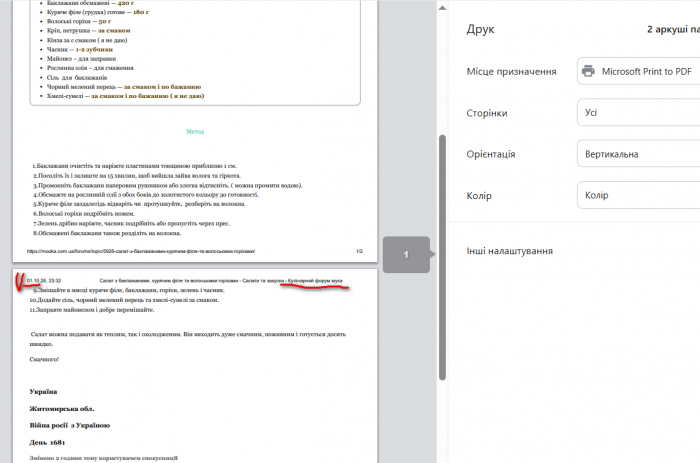Image resolution: width=700 pixels, height=463 pixels.
Task: Click the scrollbar up arrow of preview
Action: 442,8
